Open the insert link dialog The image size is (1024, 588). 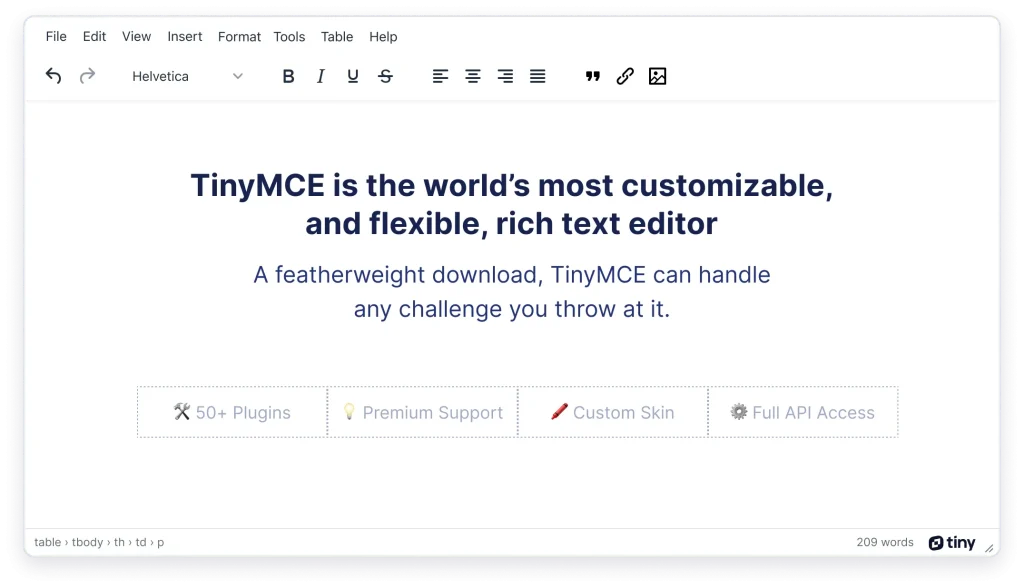(625, 75)
